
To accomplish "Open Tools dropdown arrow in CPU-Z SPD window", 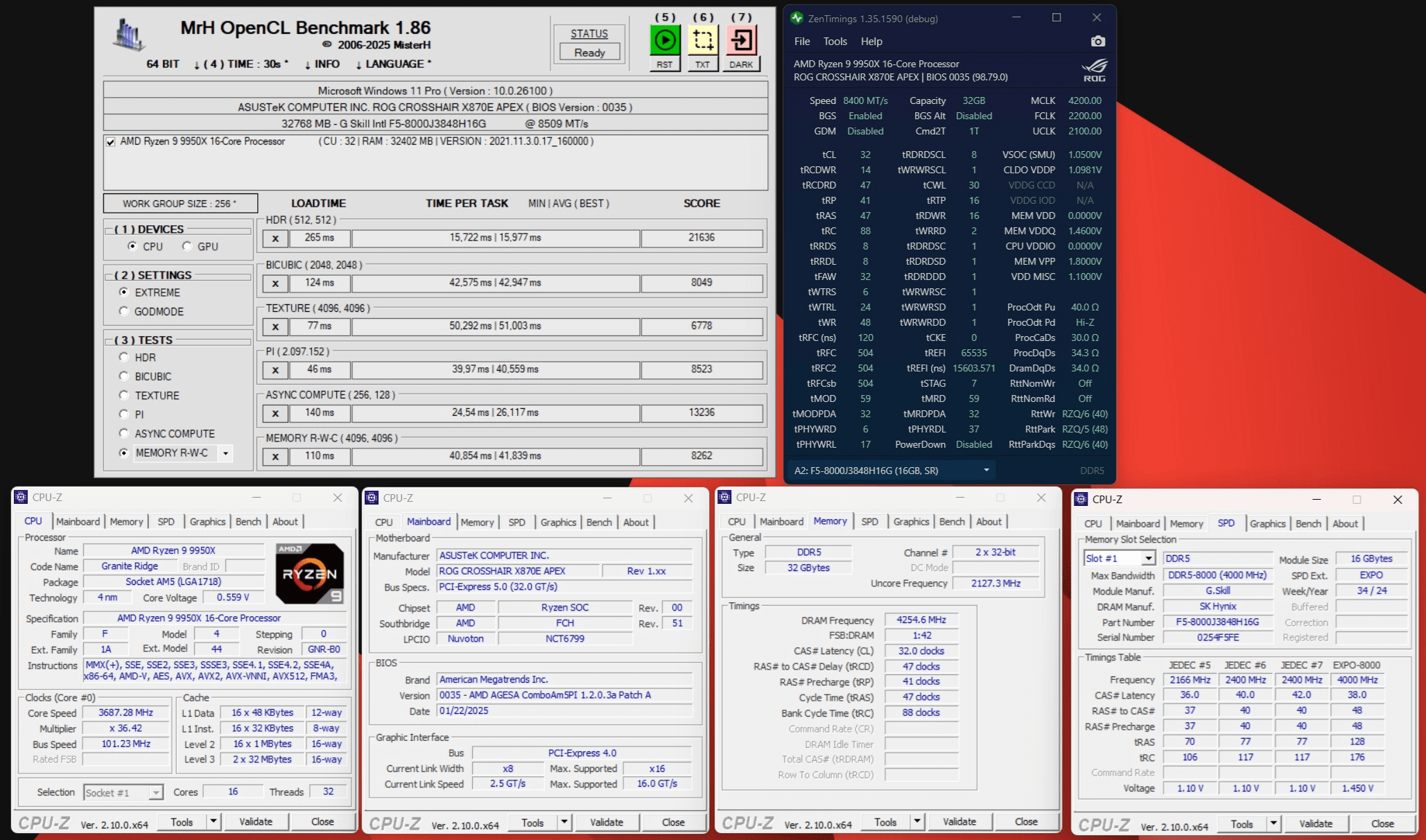I will (1273, 823).
